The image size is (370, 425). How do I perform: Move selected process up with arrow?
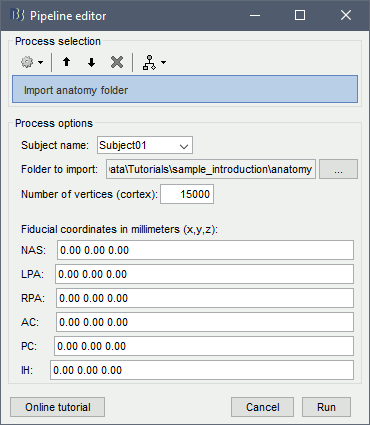[67, 62]
